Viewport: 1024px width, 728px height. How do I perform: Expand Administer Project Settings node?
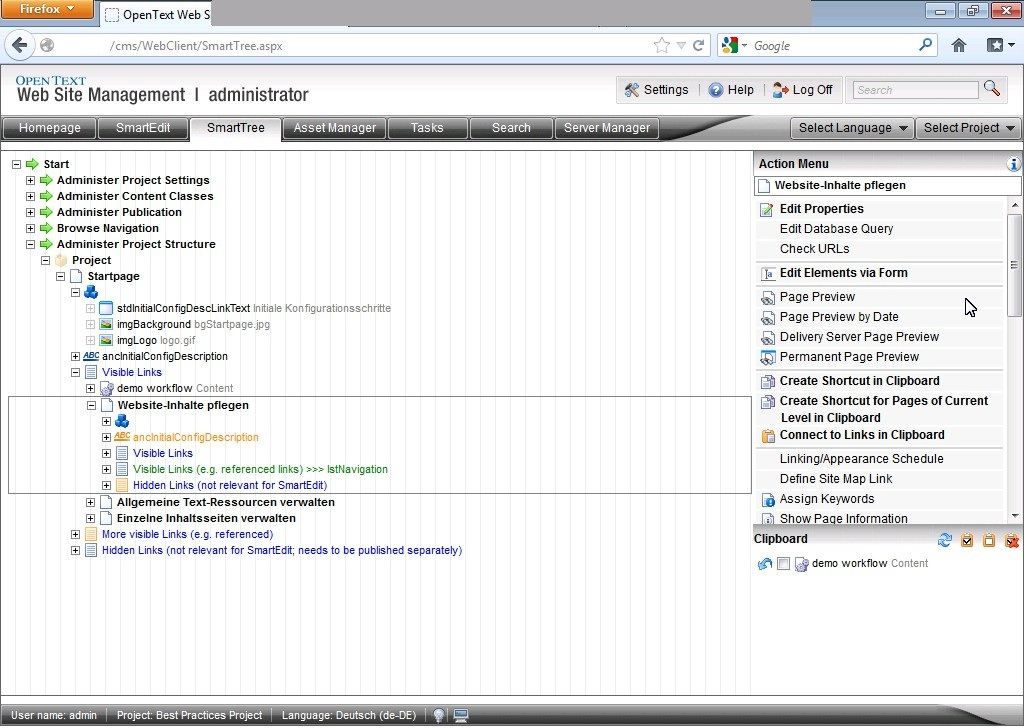click(x=30, y=180)
